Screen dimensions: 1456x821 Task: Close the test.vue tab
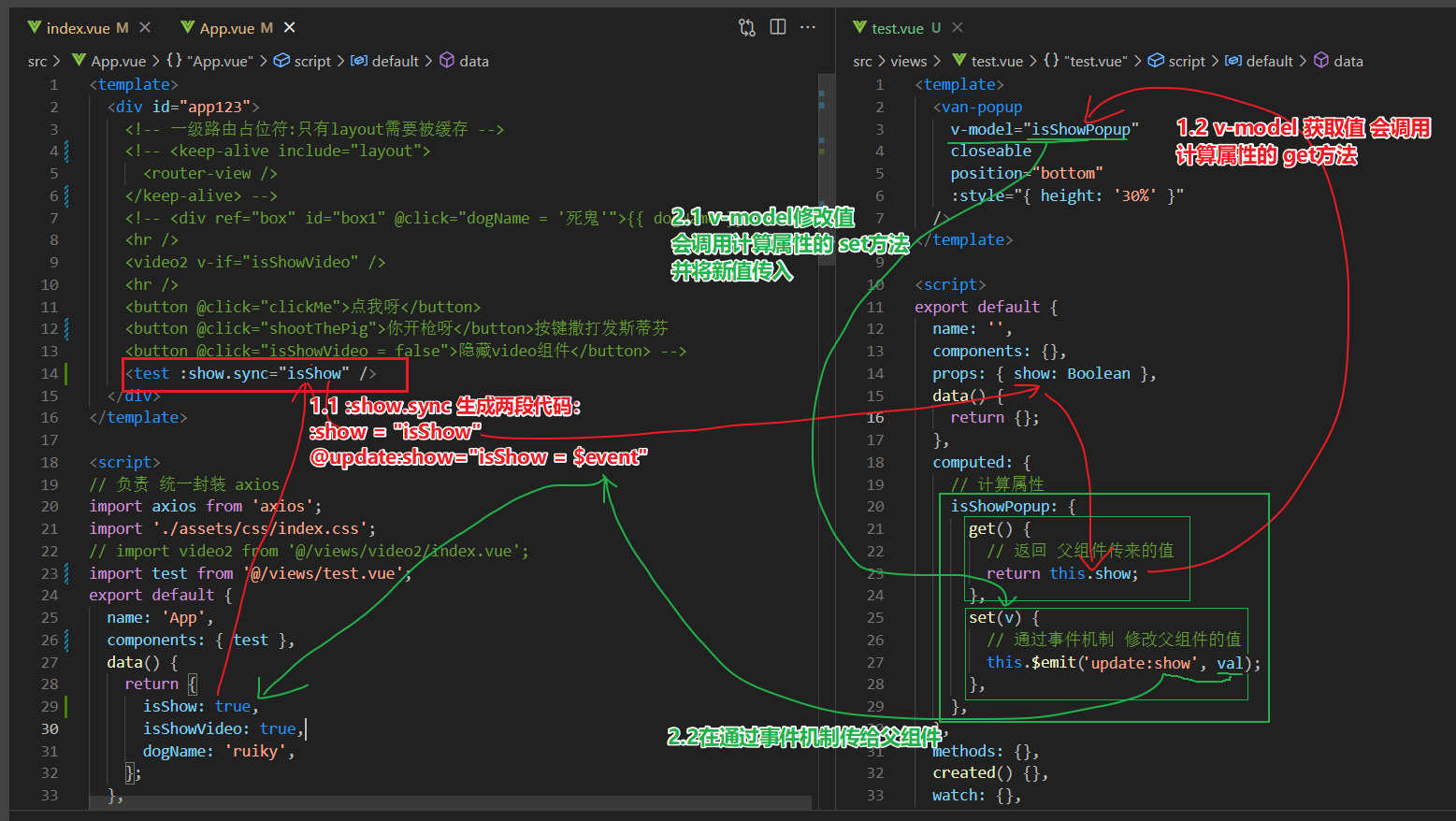pyautogui.click(x=958, y=28)
